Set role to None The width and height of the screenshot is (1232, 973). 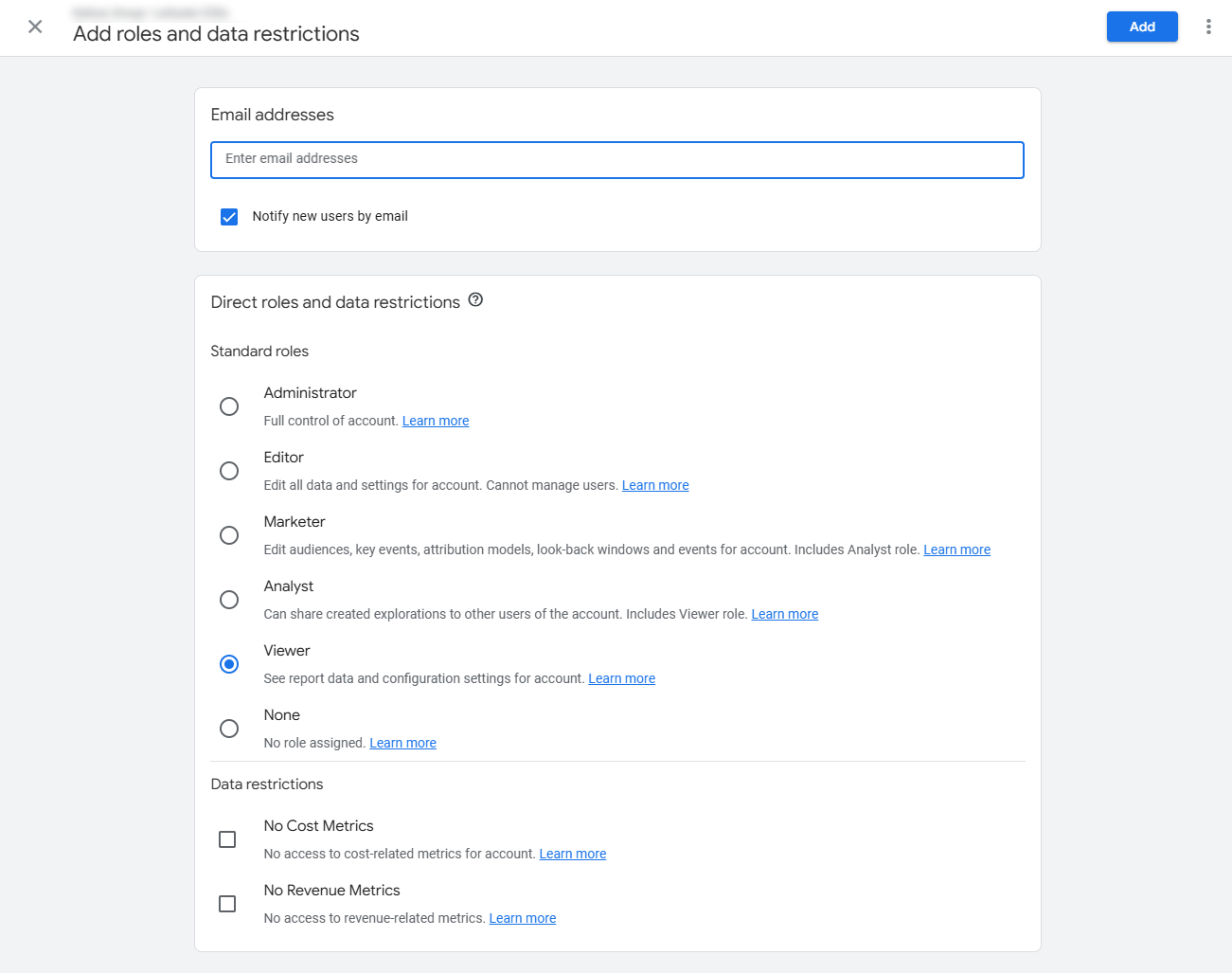pyautogui.click(x=229, y=729)
